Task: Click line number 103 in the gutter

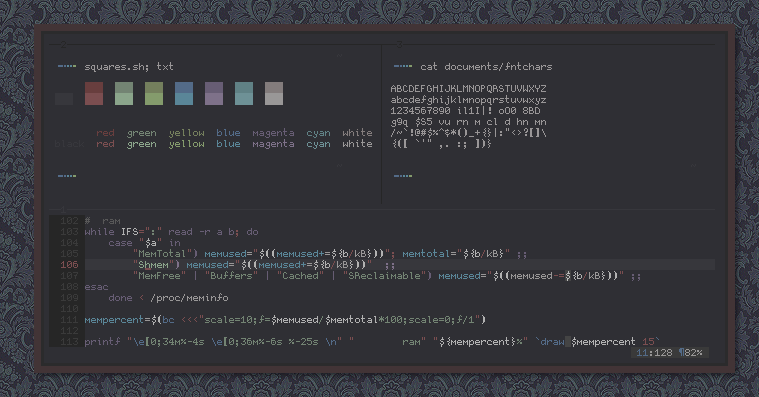Action: click(x=69, y=232)
